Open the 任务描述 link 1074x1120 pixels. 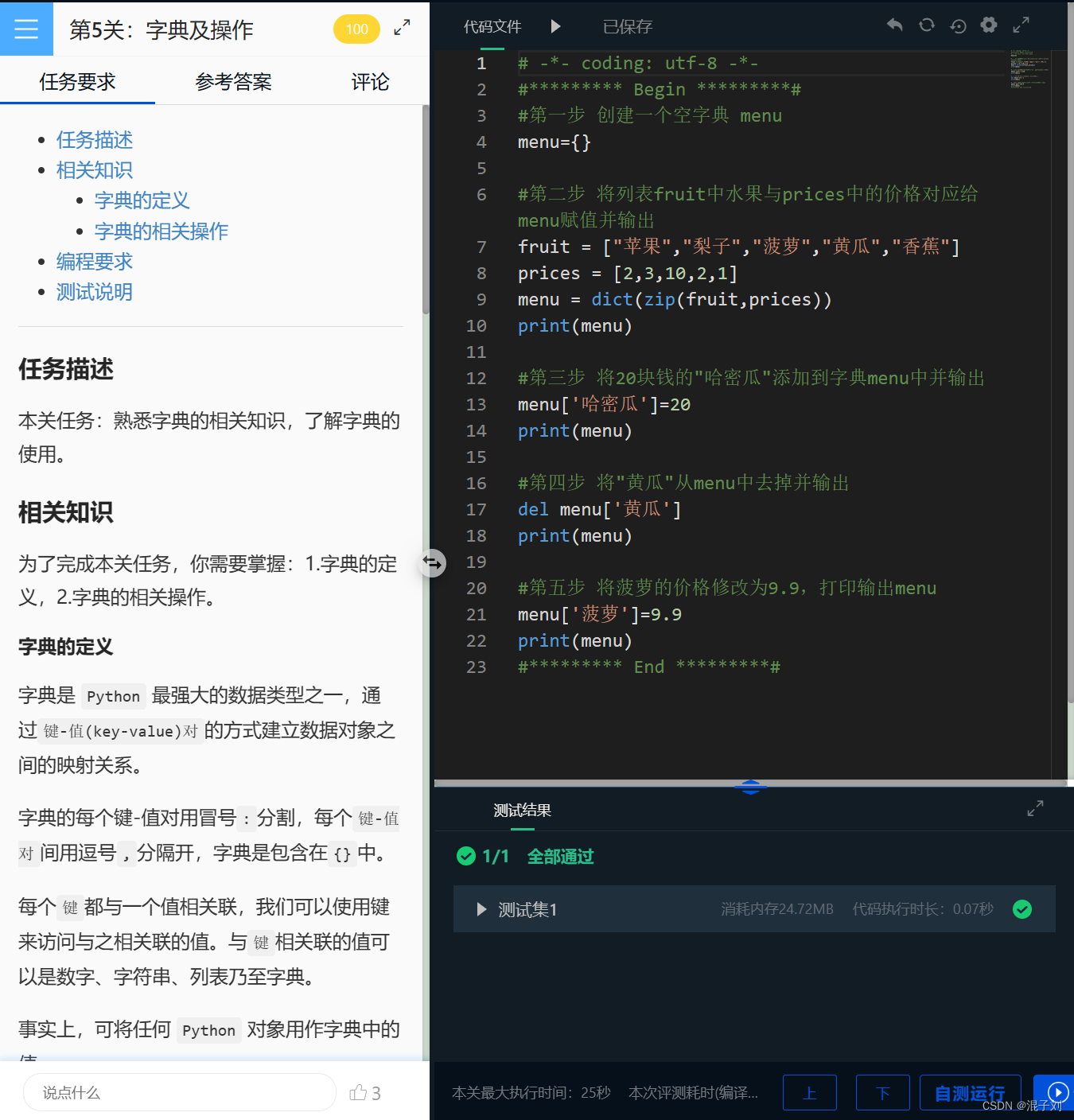pyautogui.click(x=94, y=140)
